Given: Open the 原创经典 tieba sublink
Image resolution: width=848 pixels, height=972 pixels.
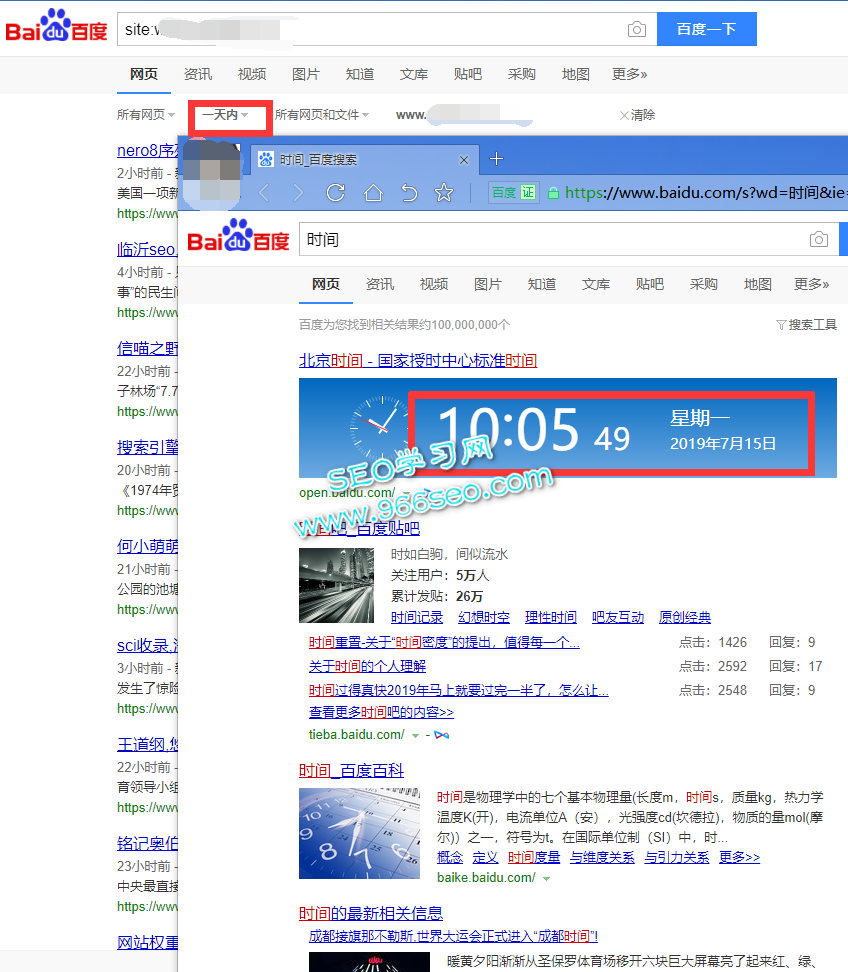Looking at the screenshot, I should pyautogui.click(x=685, y=617).
